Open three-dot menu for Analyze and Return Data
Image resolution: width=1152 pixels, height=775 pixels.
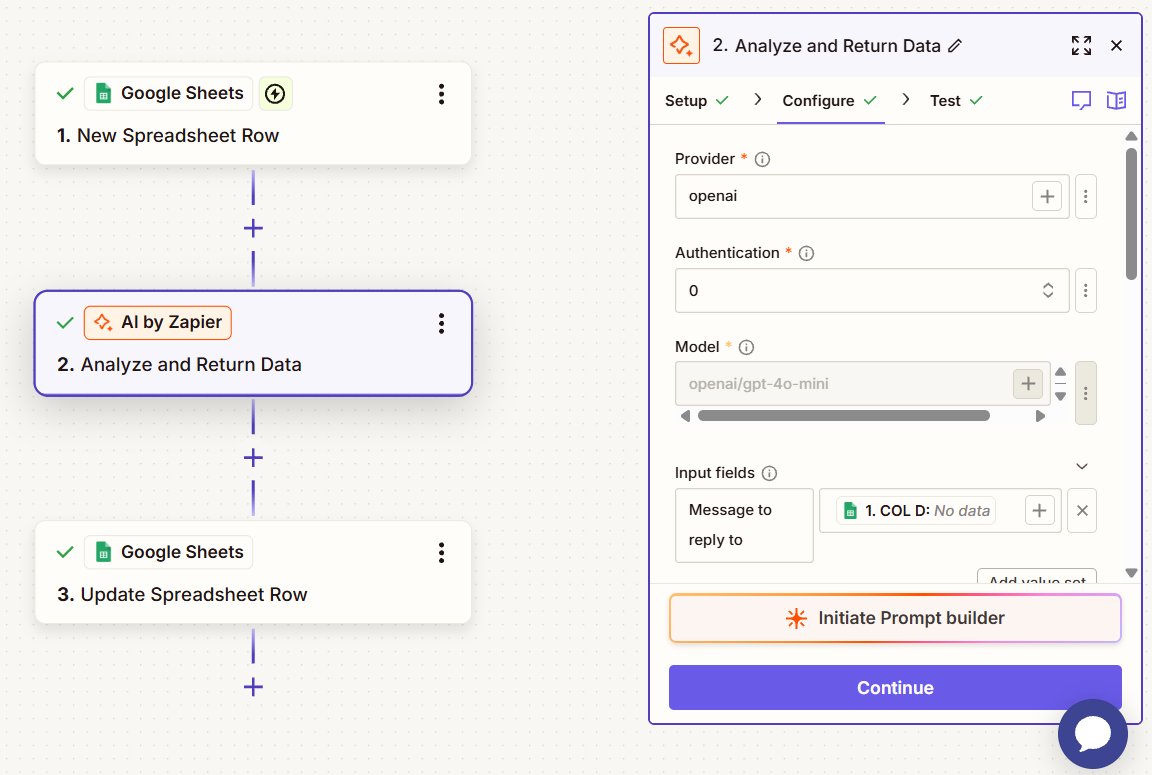442,323
